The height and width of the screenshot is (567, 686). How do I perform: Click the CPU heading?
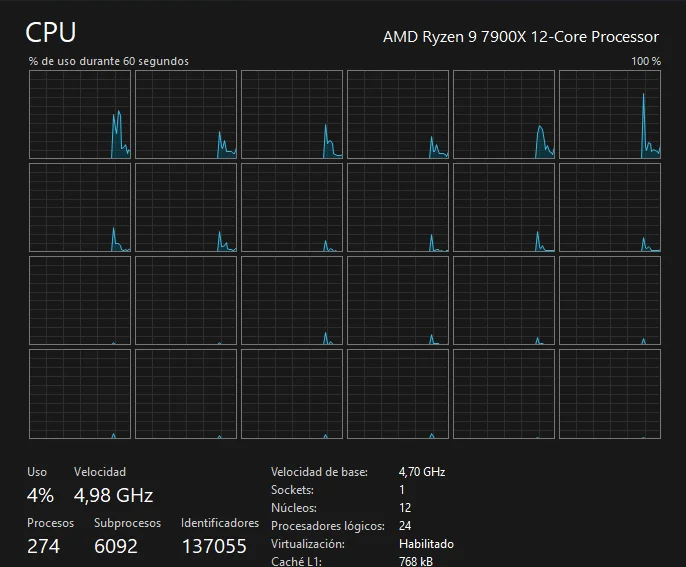point(51,32)
